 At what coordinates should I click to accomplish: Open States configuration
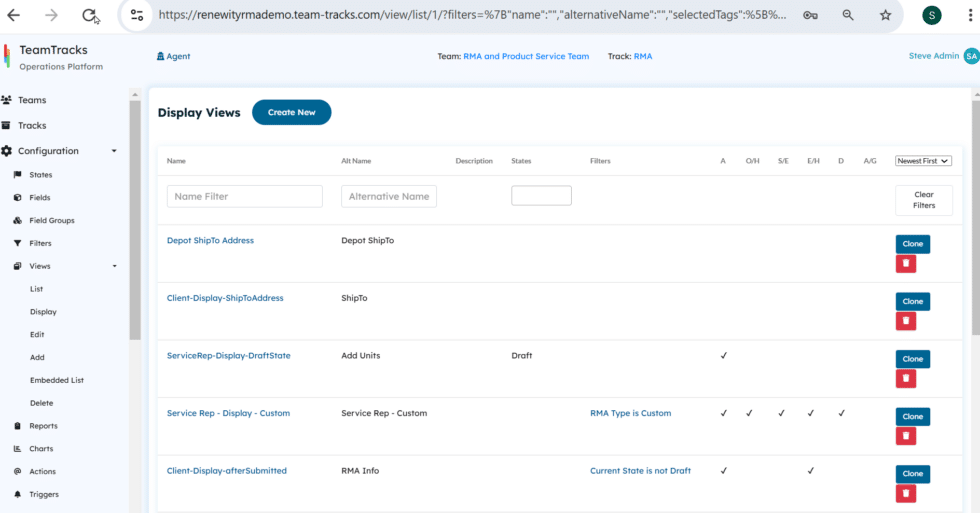[x=40, y=175]
